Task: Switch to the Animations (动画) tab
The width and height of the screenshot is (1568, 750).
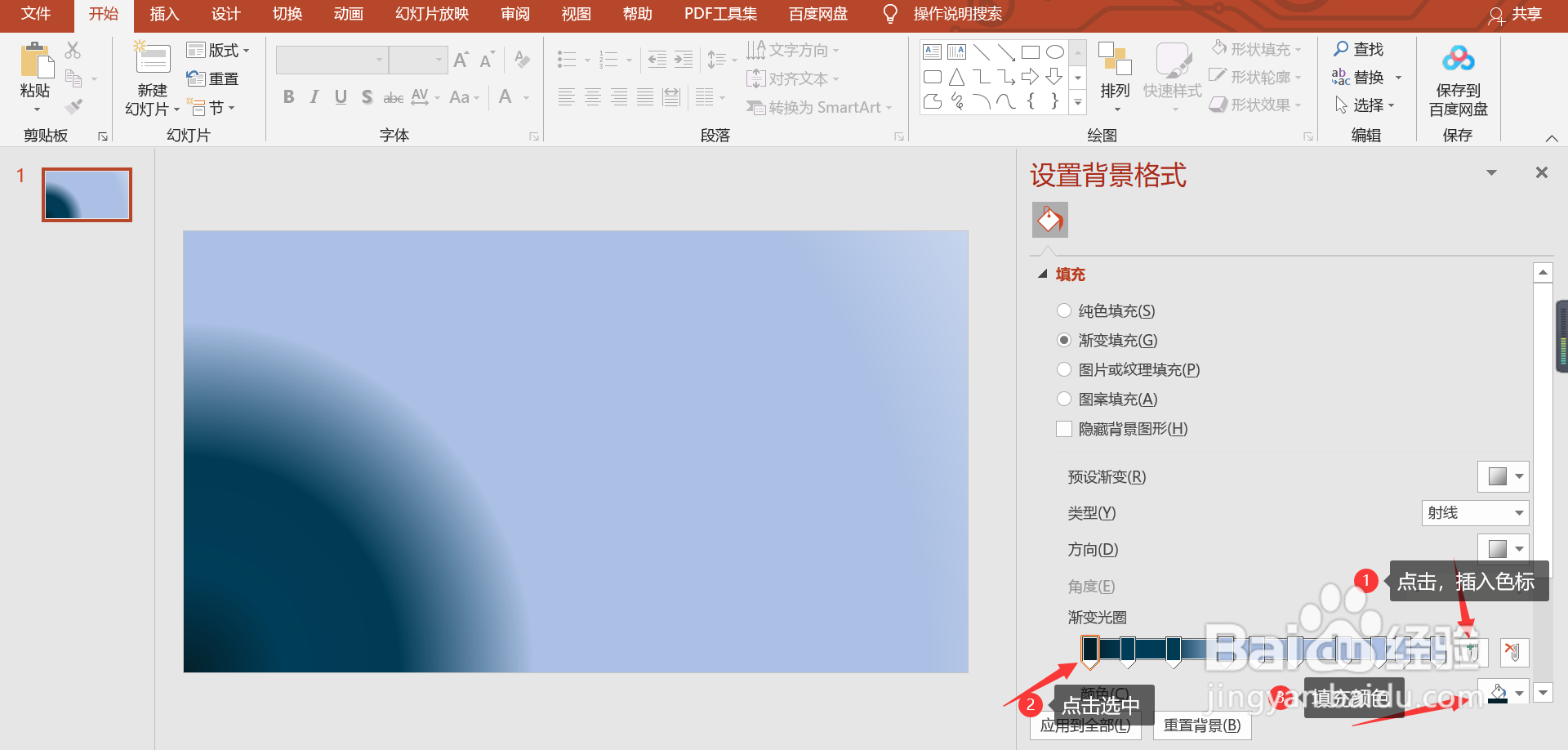Action: pyautogui.click(x=348, y=14)
